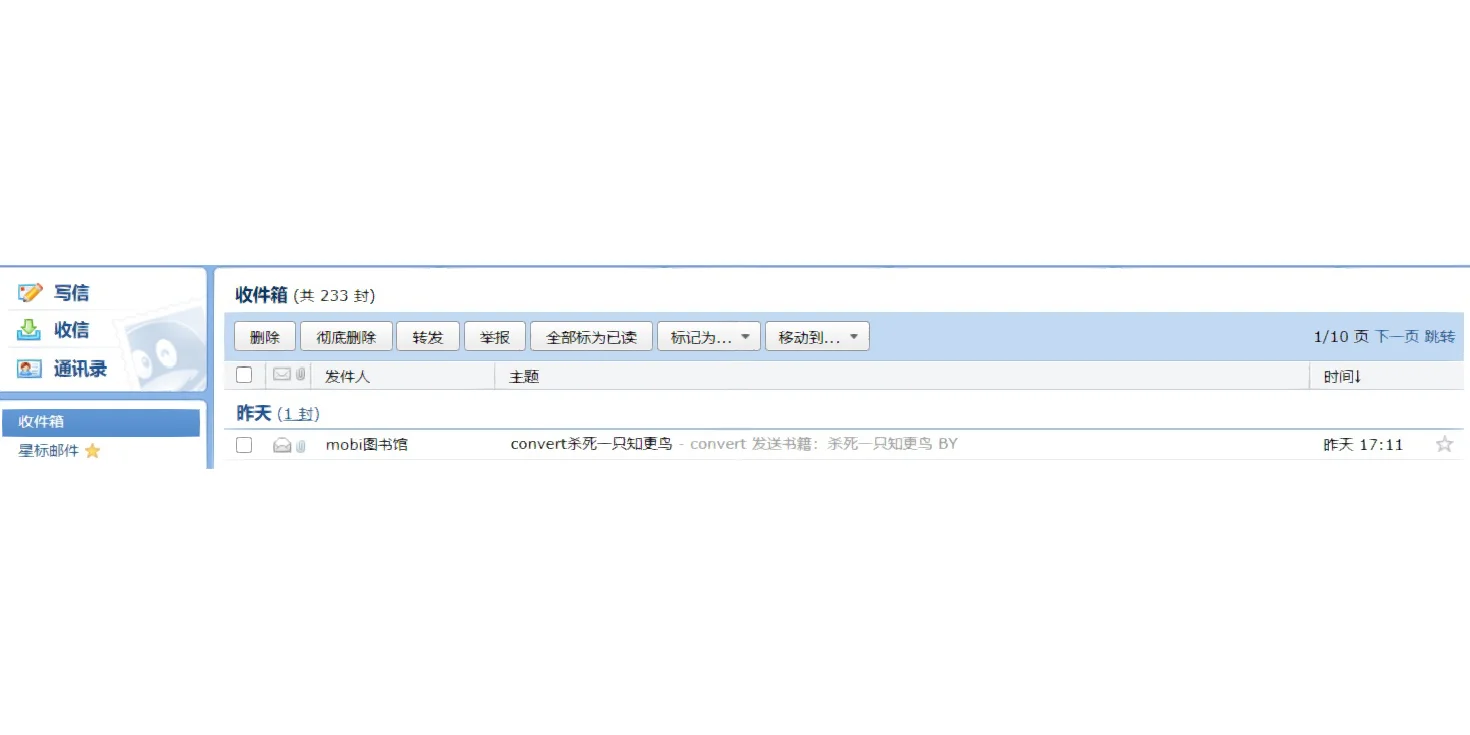1470x735 pixels.
Task: Click the 跳转 jump link
Action: pos(1440,337)
